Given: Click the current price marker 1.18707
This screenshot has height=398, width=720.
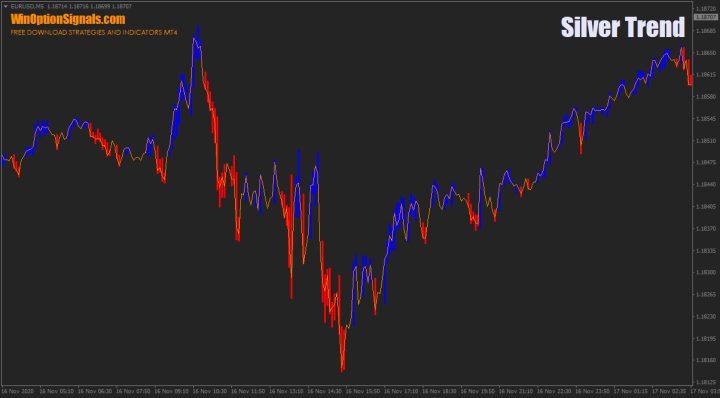Looking at the screenshot, I should pos(707,17).
